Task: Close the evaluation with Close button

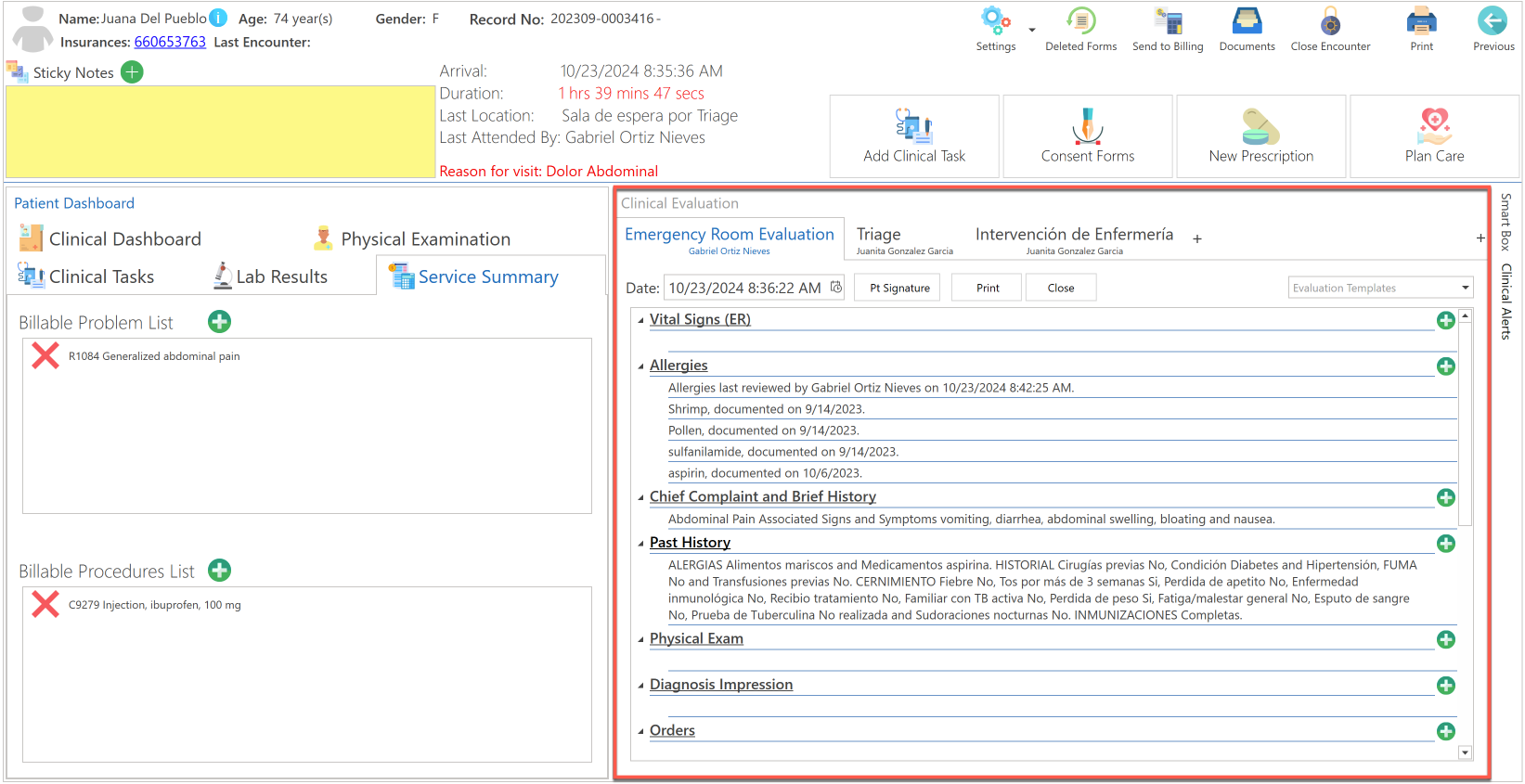Action: (1061, 288)
